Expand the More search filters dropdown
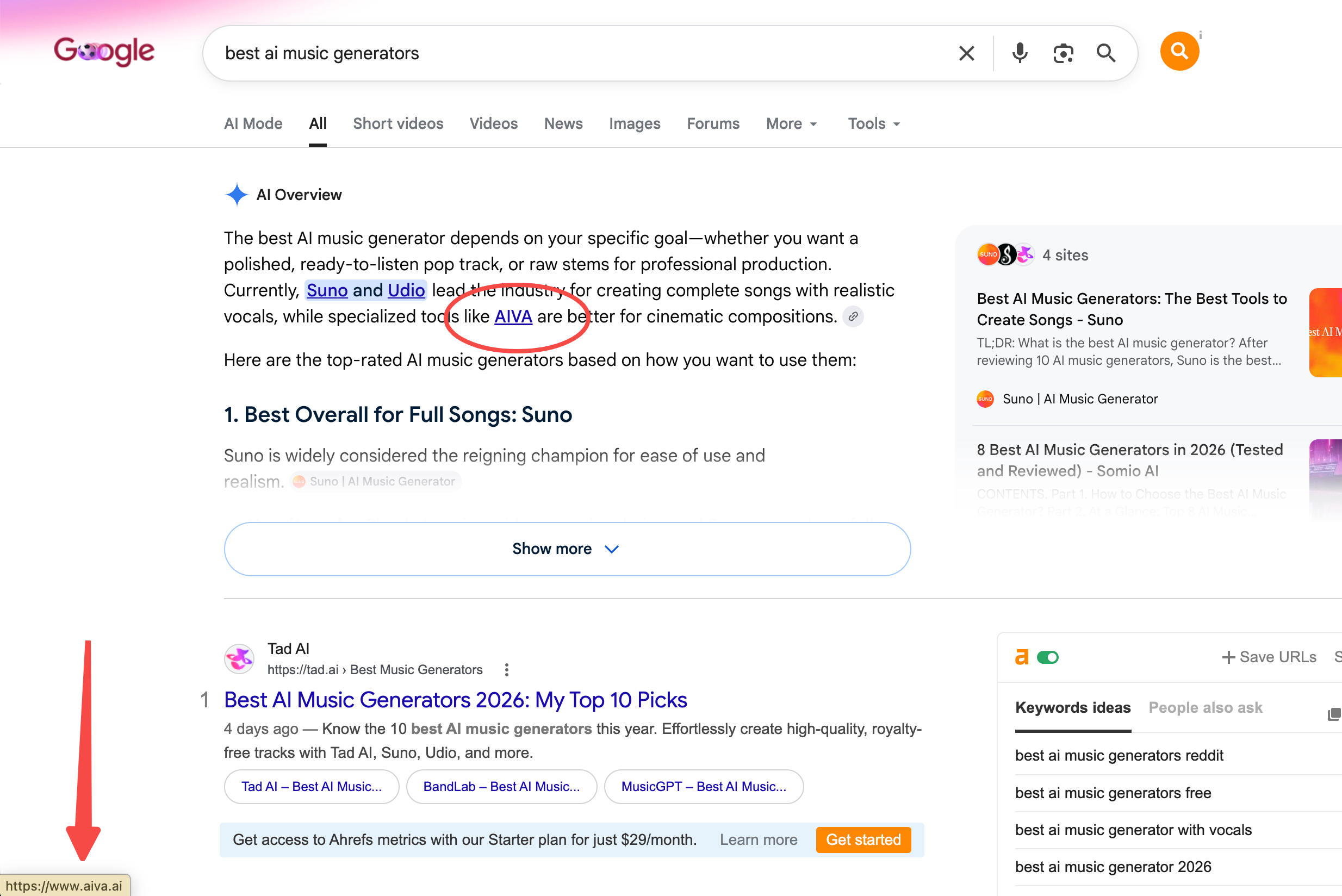The width and height of the screenshot is (1342, 896). click(x=792, y=123)
